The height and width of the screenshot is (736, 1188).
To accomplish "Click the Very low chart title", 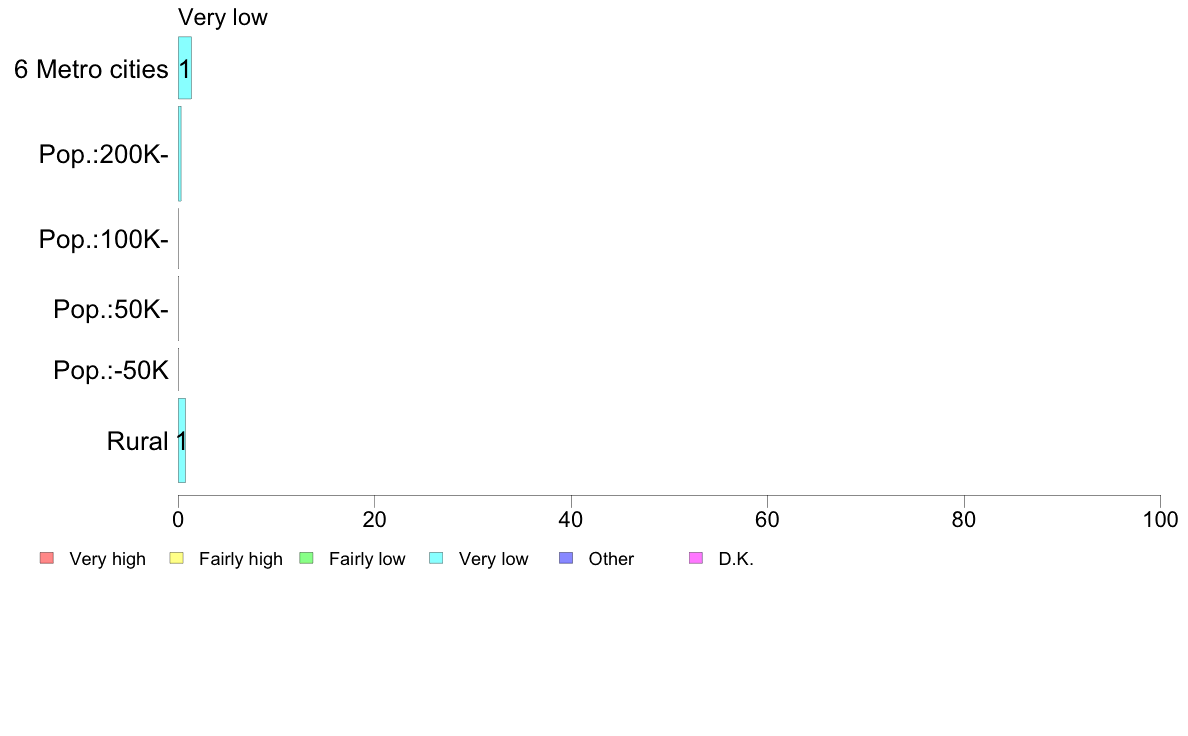I will click(223, 17).
